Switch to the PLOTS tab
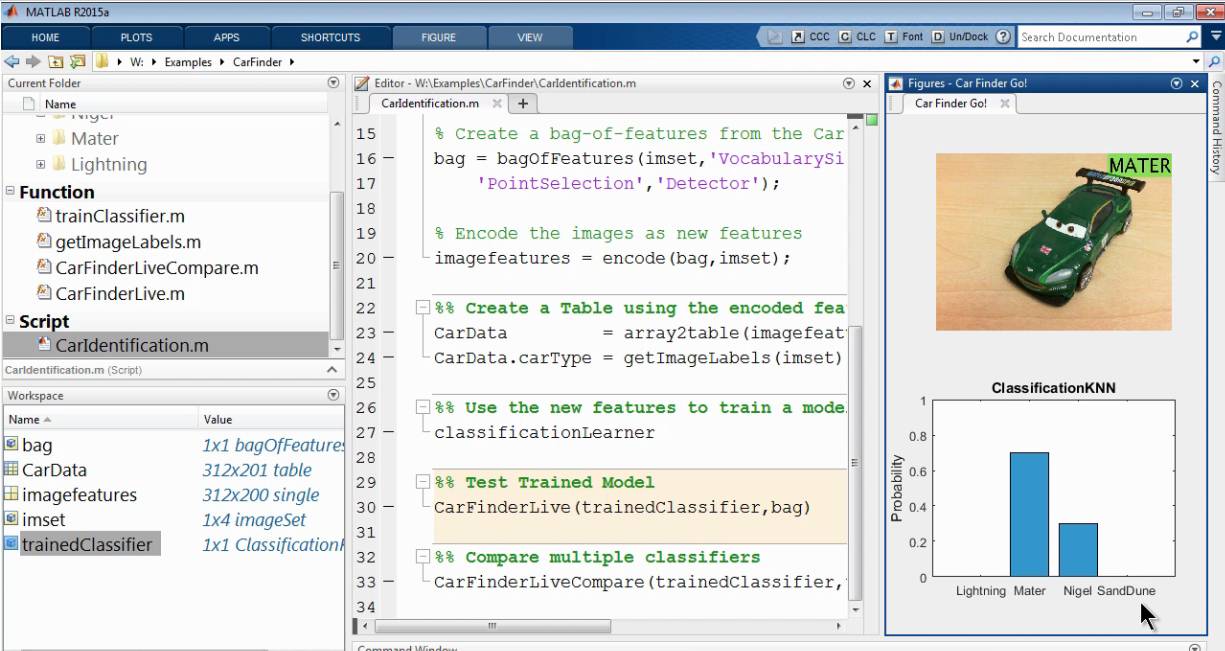This screenshot has height=651, width=1225. pos(136,37)
